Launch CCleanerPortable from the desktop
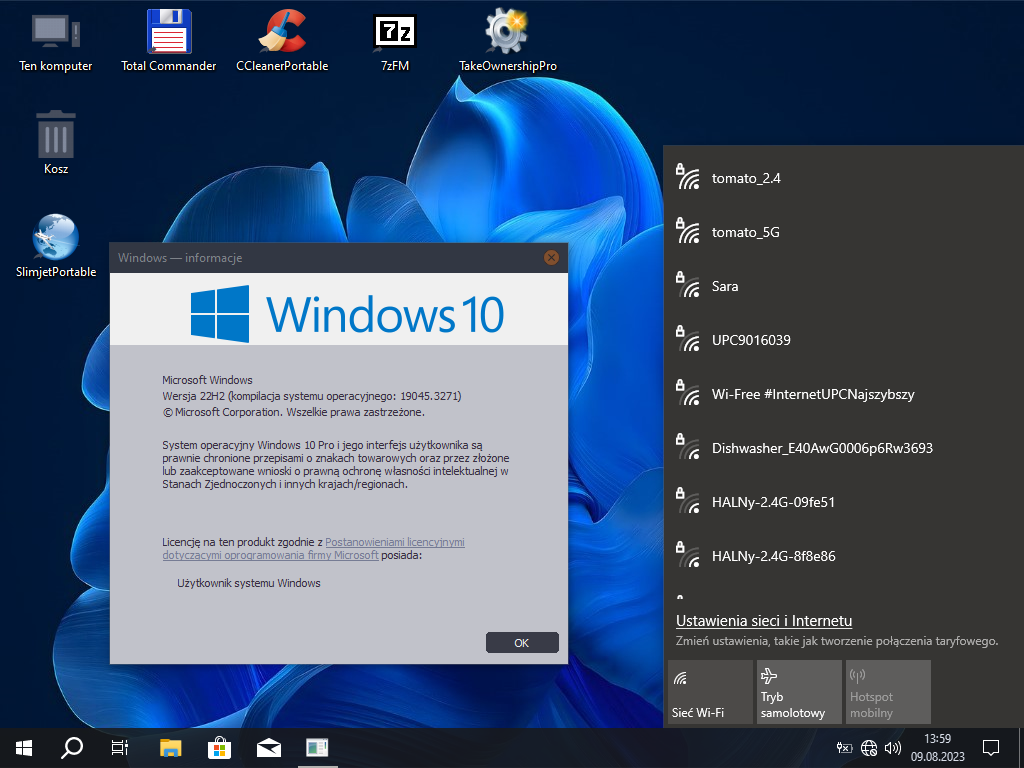Viewport: 1024px width, 768px height. pyautogui.click(x=282, y=40)
